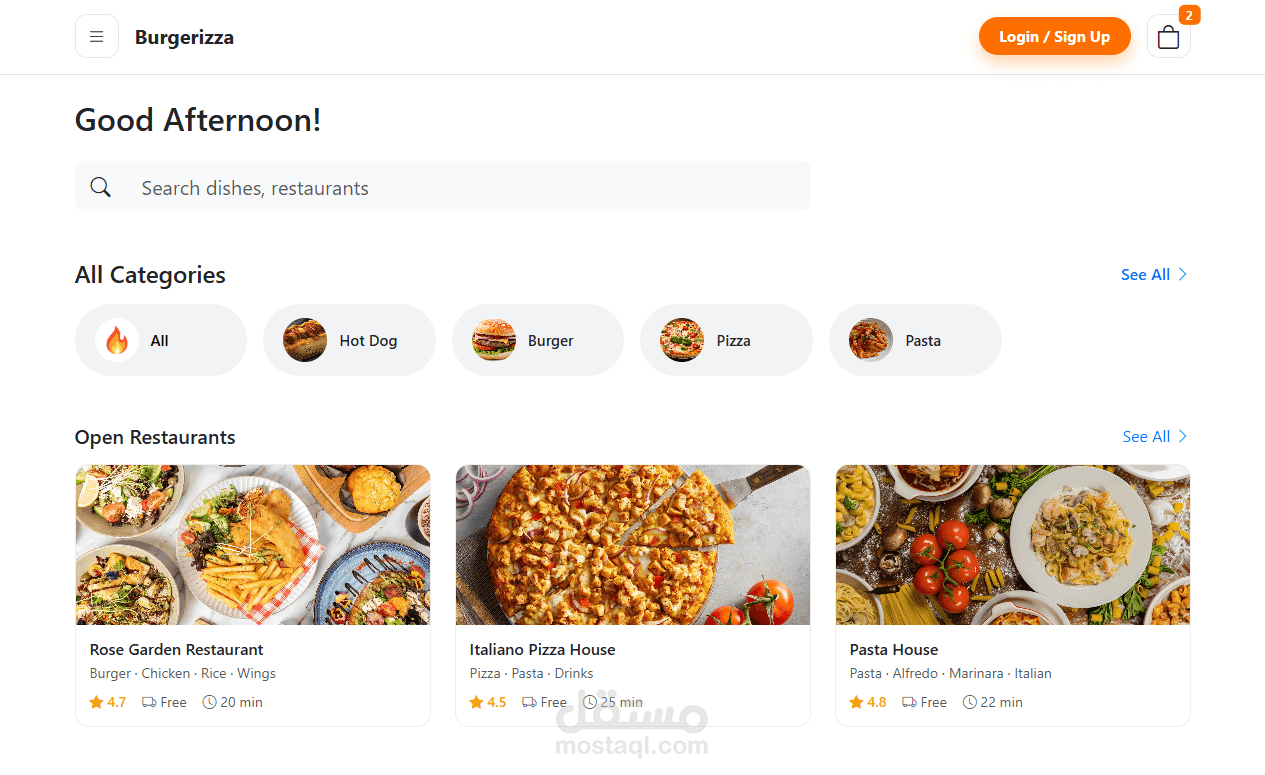
Task: Click the fire icon in All category
Action: [x=117, y=341]
